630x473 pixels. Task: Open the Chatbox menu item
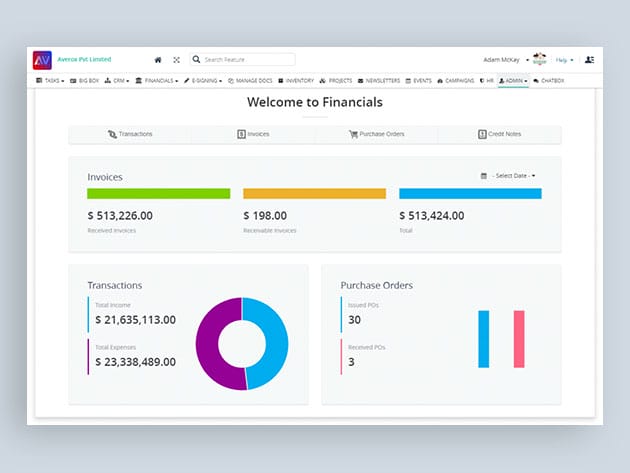(x=549, y=80)
